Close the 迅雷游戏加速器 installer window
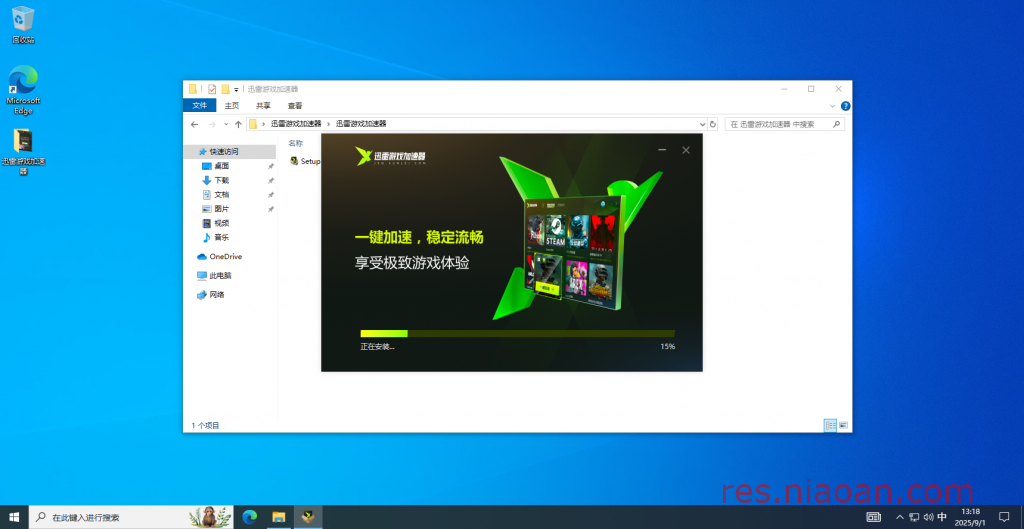This screenshot has height=529, width=1024. [686, 150]
